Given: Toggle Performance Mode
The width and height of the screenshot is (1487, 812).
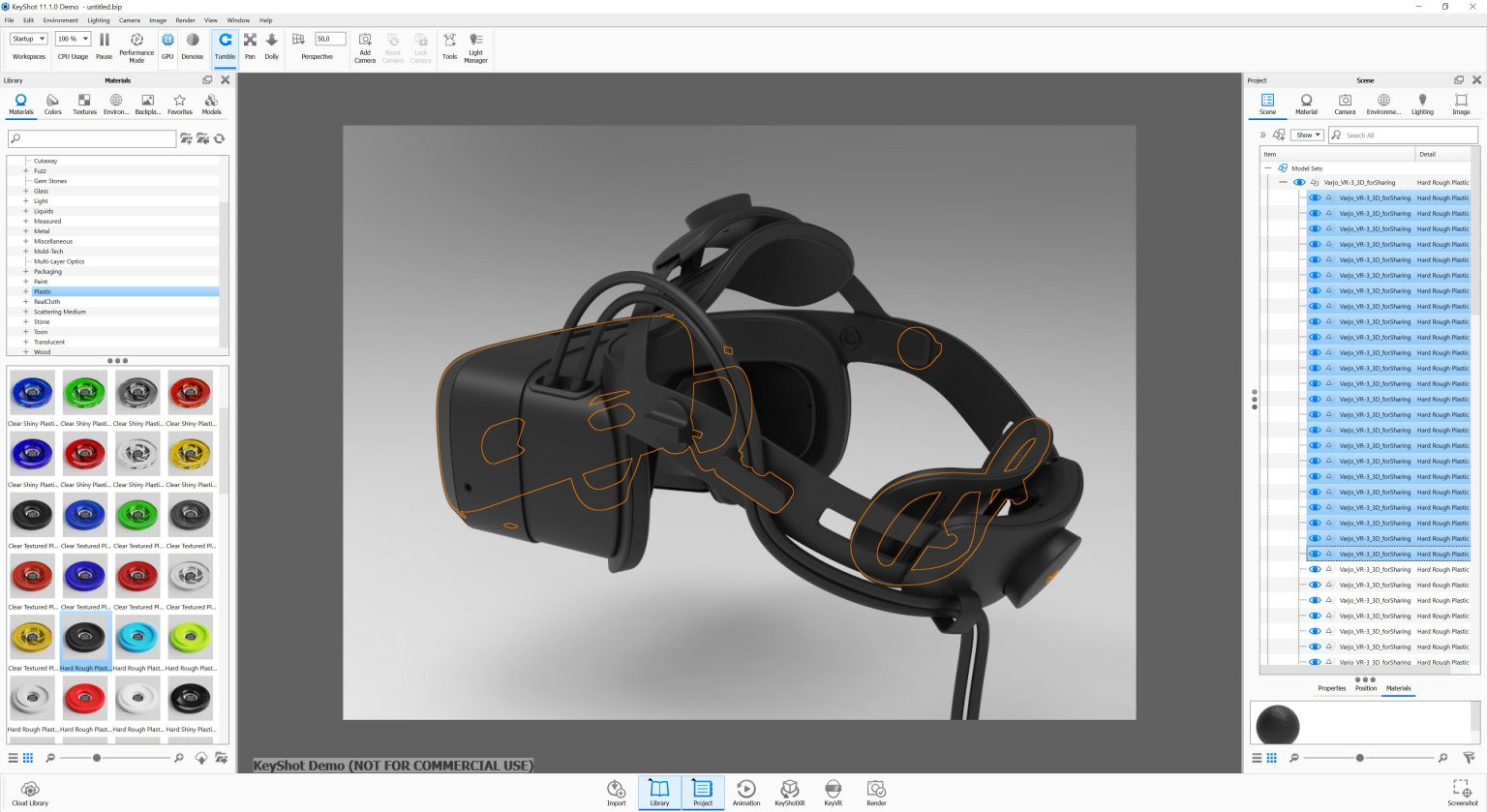Looking at the screenshot, I should click(x=136, y=44).
